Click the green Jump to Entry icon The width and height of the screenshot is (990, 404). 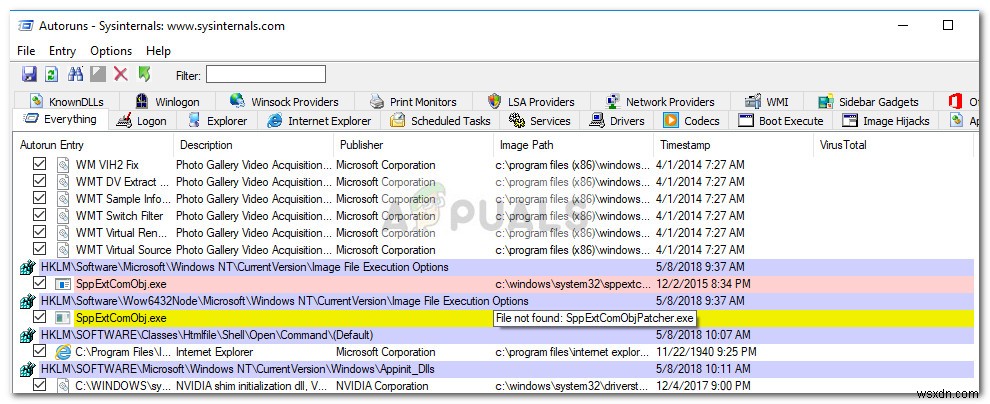point(144,74)
